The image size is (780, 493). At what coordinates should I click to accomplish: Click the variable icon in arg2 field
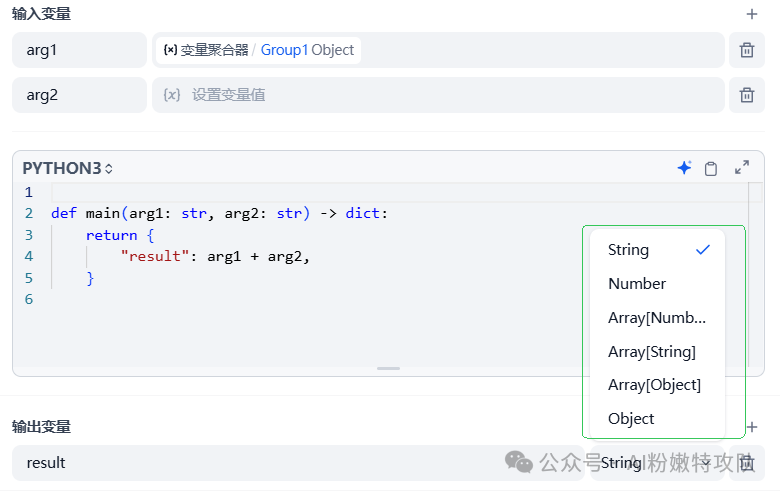click(x=172, y=95)
